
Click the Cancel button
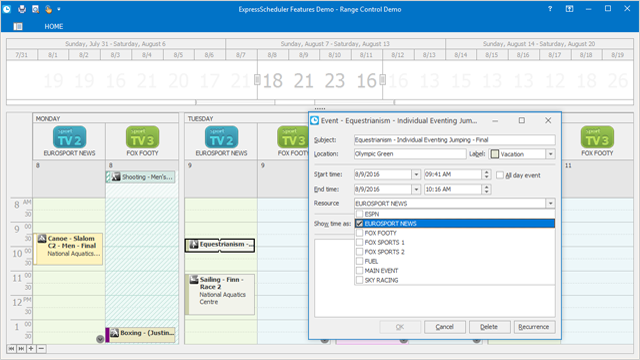coord(444,327)
